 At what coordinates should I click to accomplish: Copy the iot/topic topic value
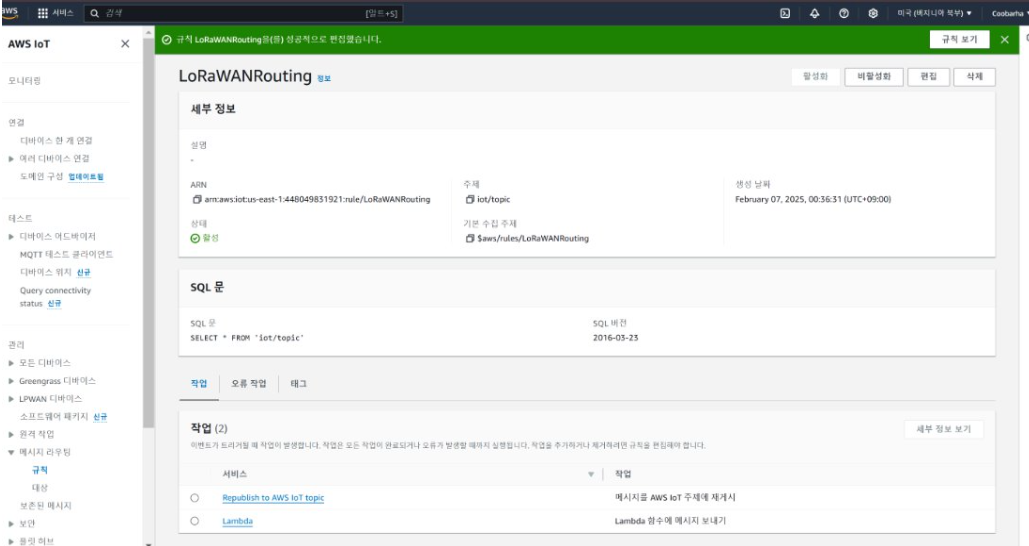469,200
